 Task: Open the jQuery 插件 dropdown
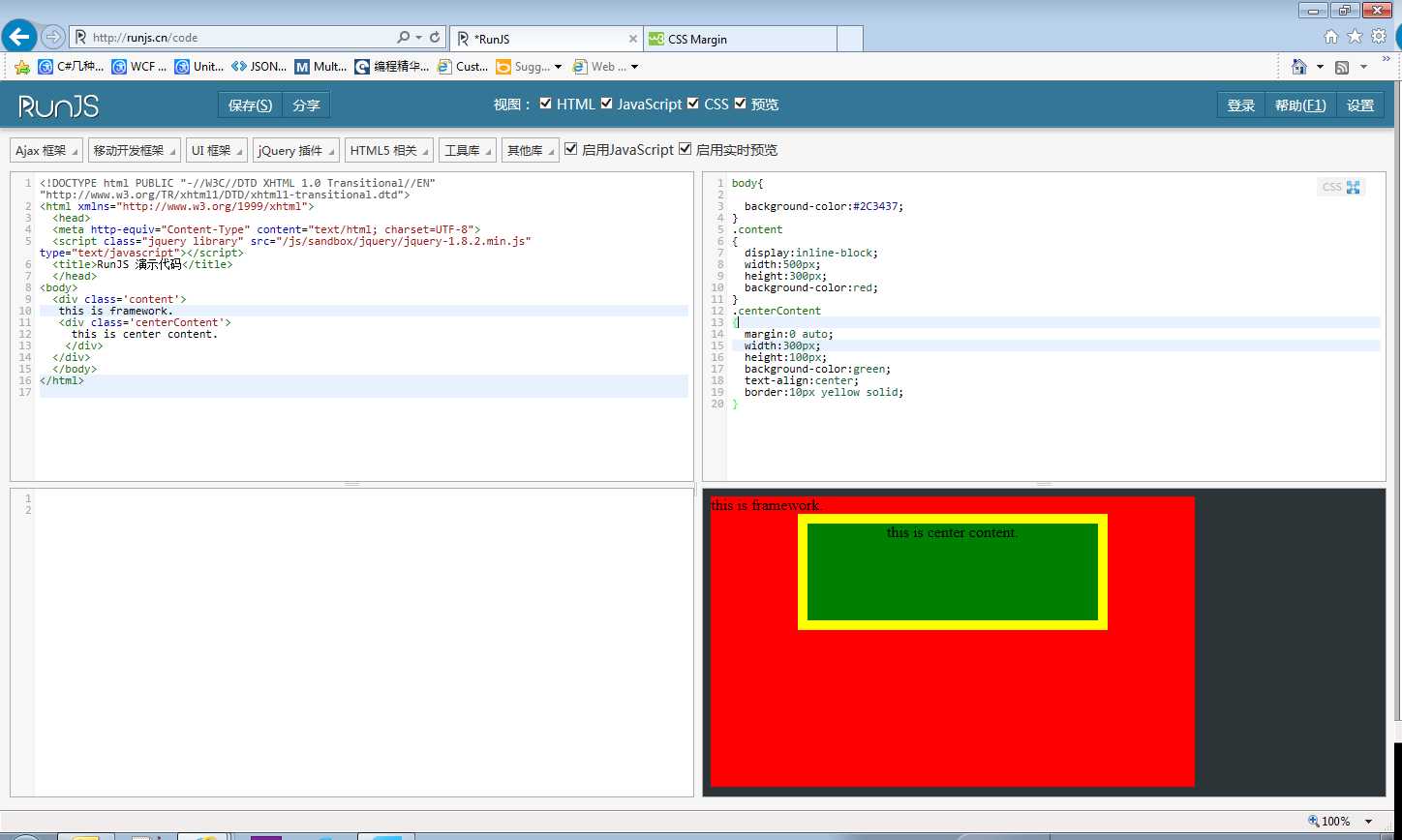click(296, 150)
